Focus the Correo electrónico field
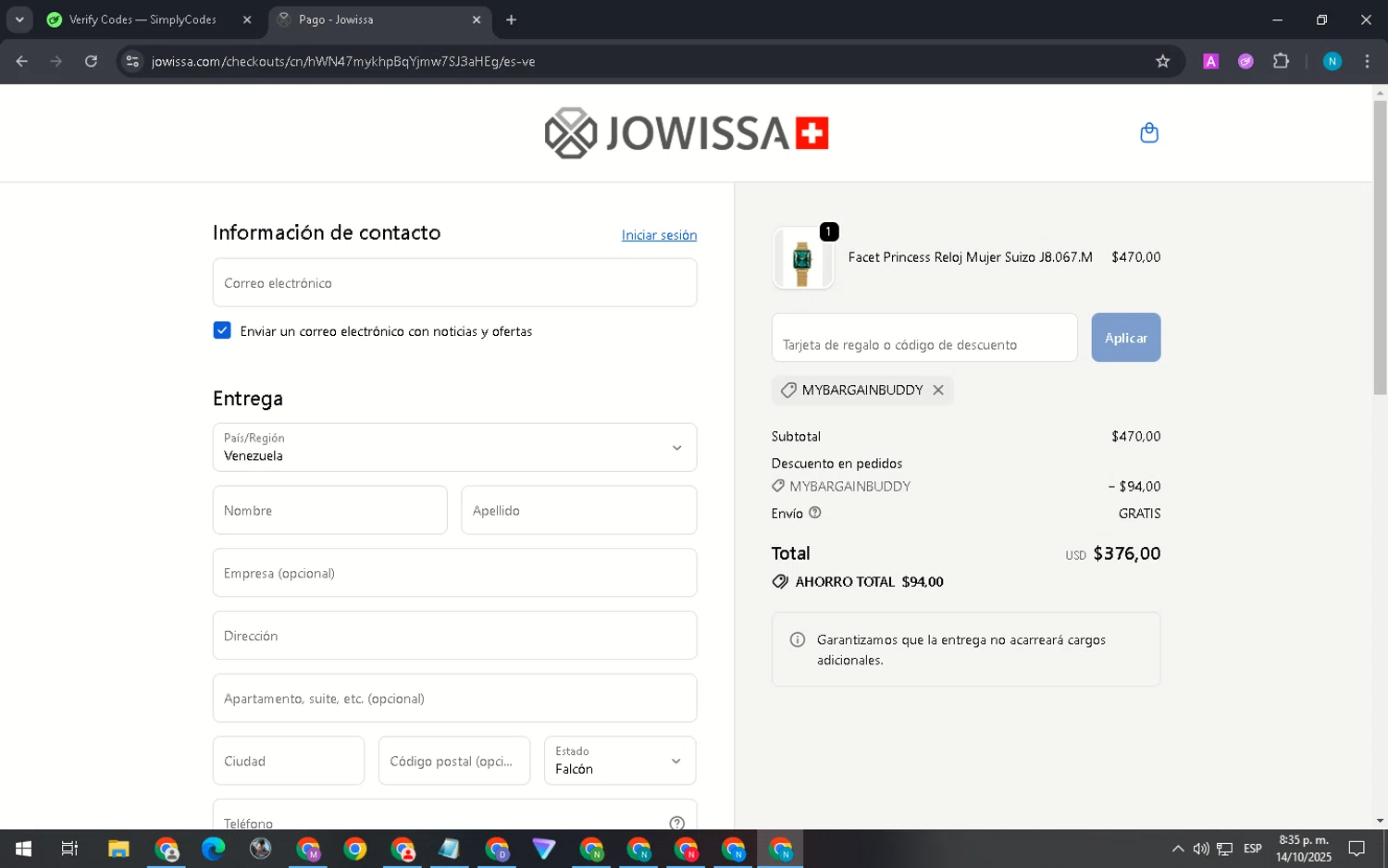 (454, 282)
